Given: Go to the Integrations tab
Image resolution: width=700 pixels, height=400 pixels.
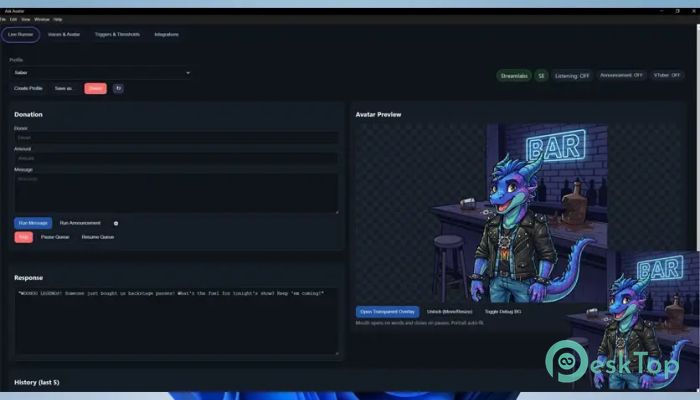Looking at the screenshot, I should [167, 34].
